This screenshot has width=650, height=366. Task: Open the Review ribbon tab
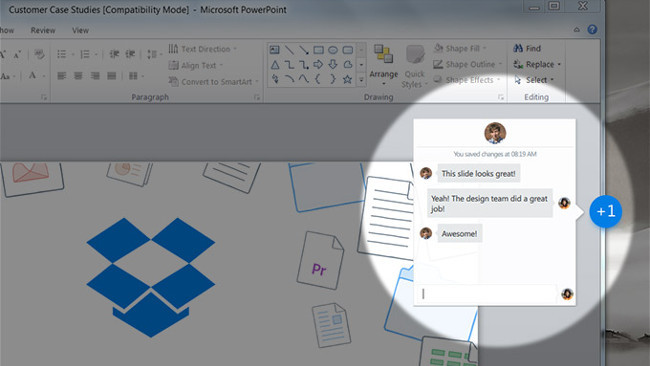click(x=43, y=30)
